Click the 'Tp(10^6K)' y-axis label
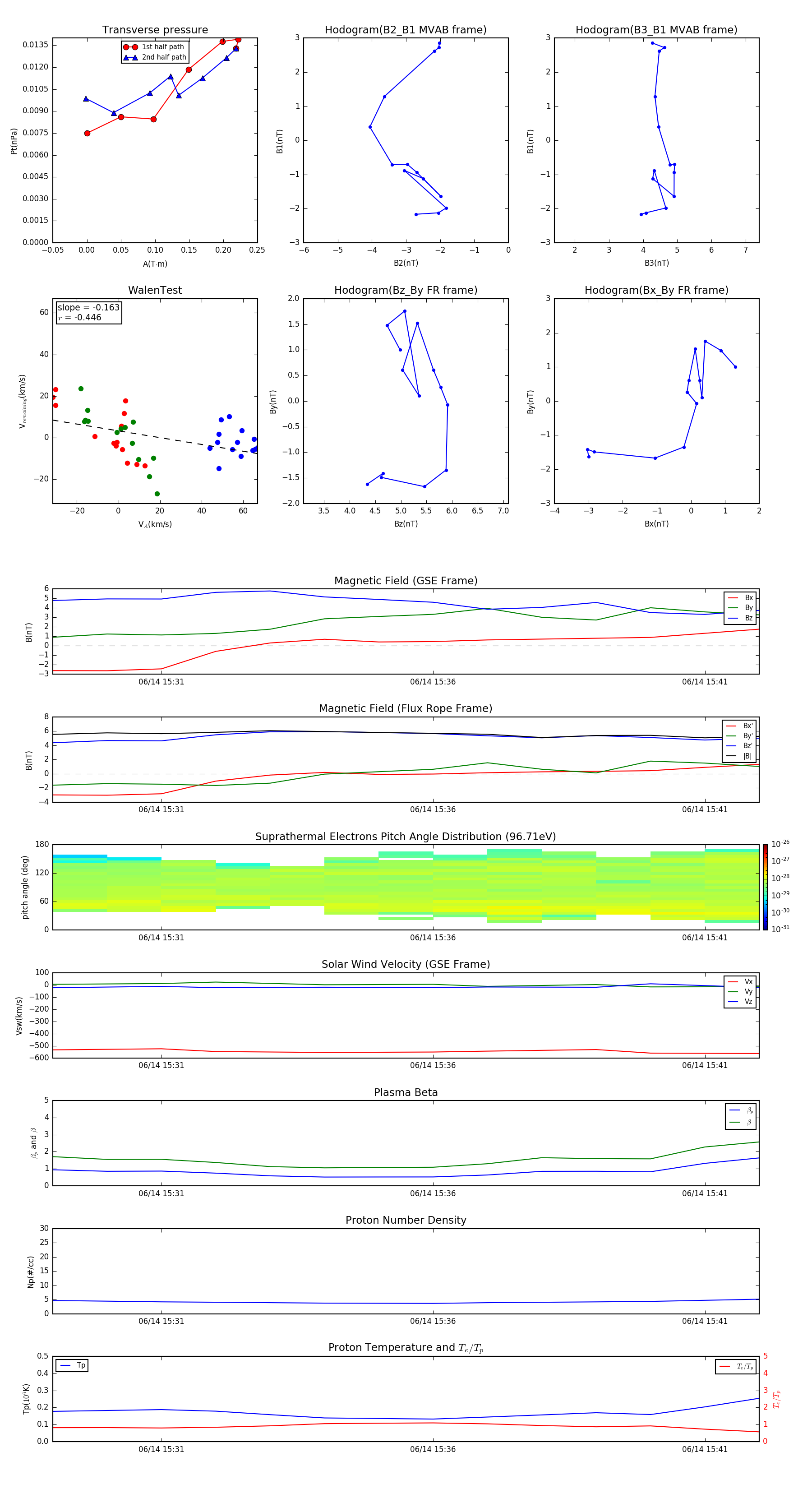Image resolution: width=812 pixels, height=1489 pixels. (x=27, y=1399)
